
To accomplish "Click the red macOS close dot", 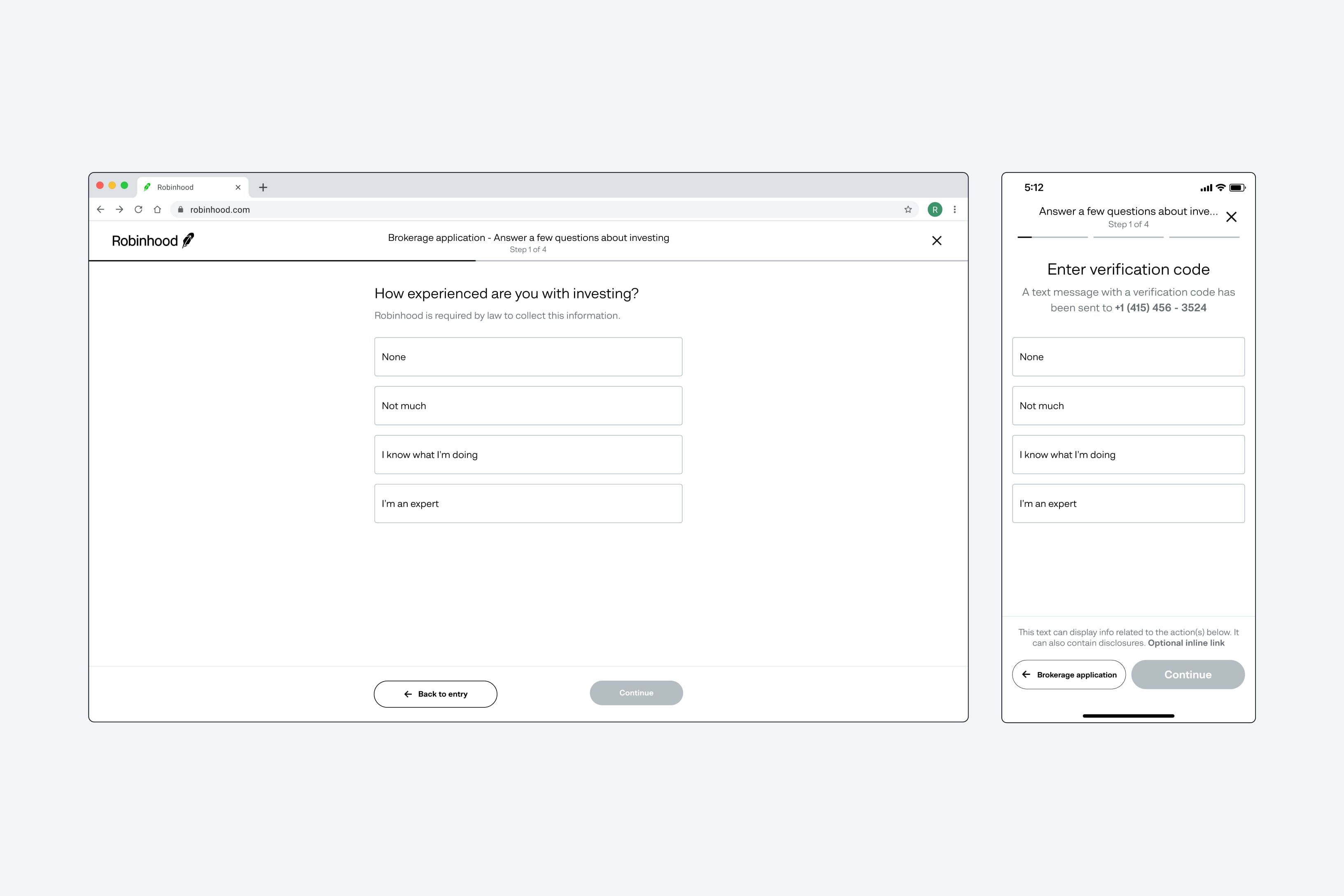I will [100, 185].
